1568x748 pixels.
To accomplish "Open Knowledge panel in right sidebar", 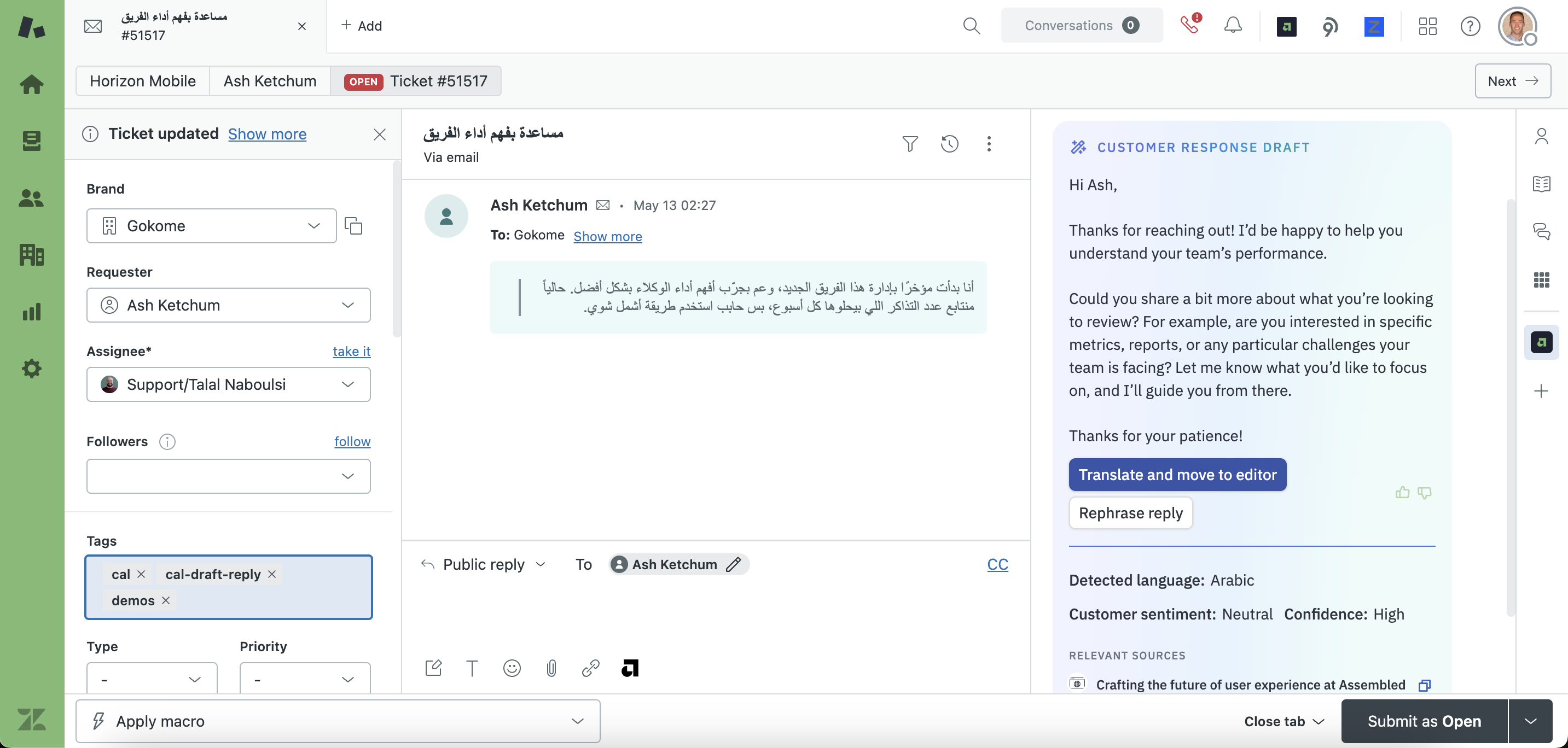I will pos(1541,184).
